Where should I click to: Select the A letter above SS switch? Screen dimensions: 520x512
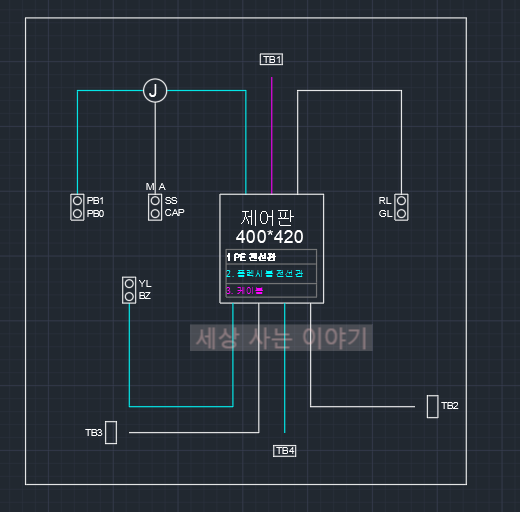162,187
